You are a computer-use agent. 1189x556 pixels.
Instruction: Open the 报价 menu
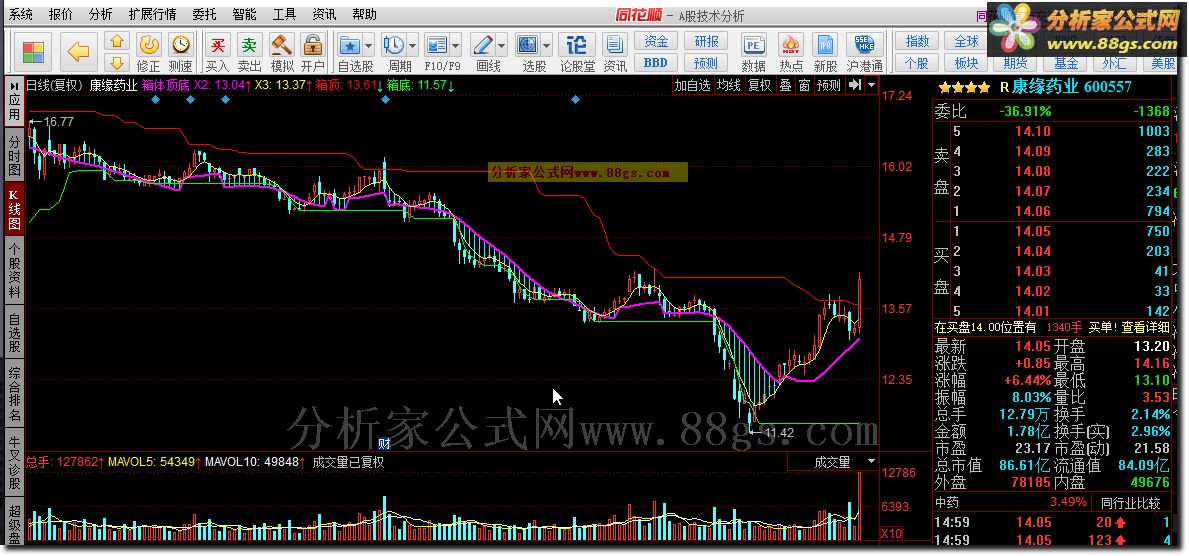61,14
